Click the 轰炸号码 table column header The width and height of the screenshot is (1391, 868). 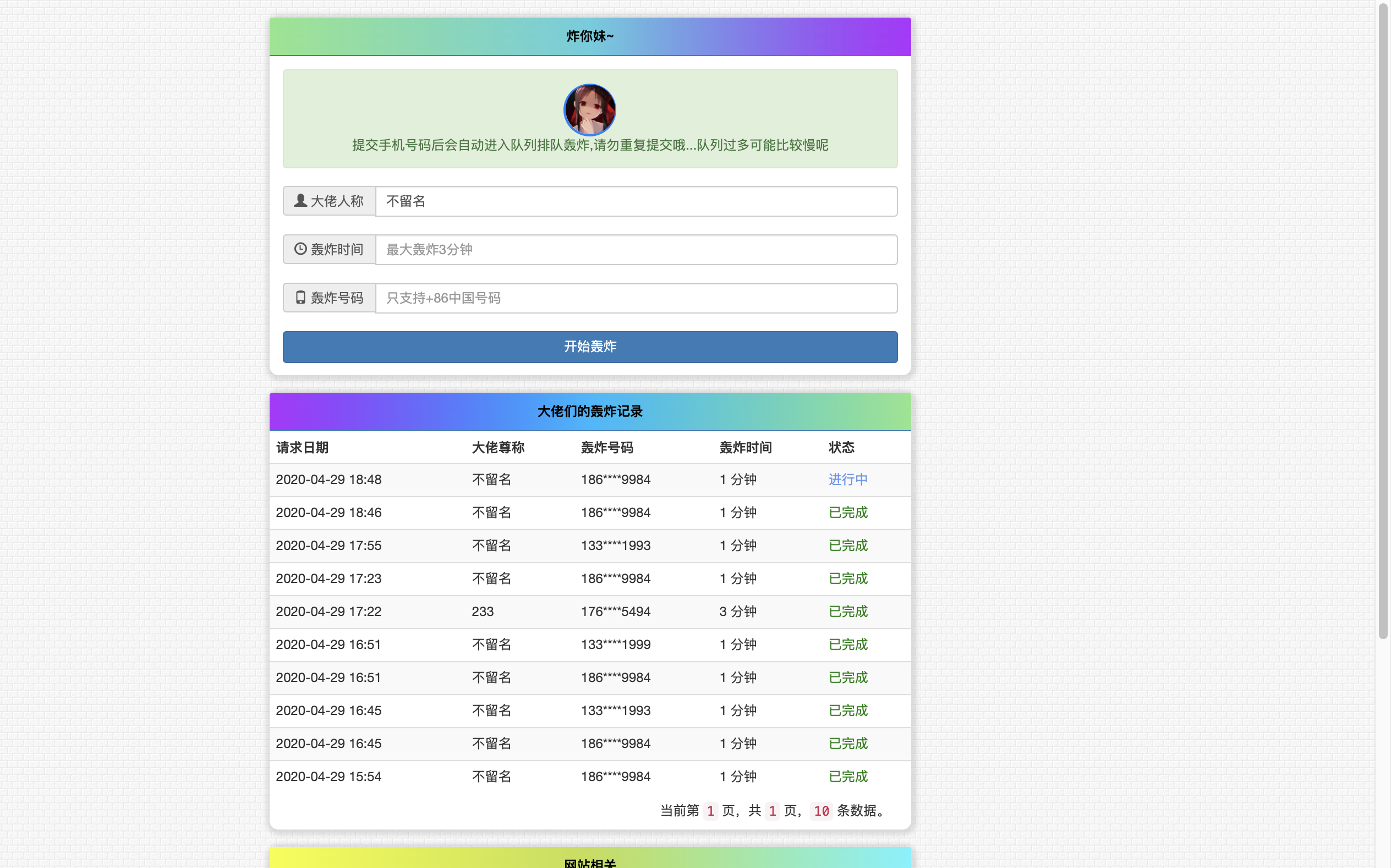pos(606,447)
